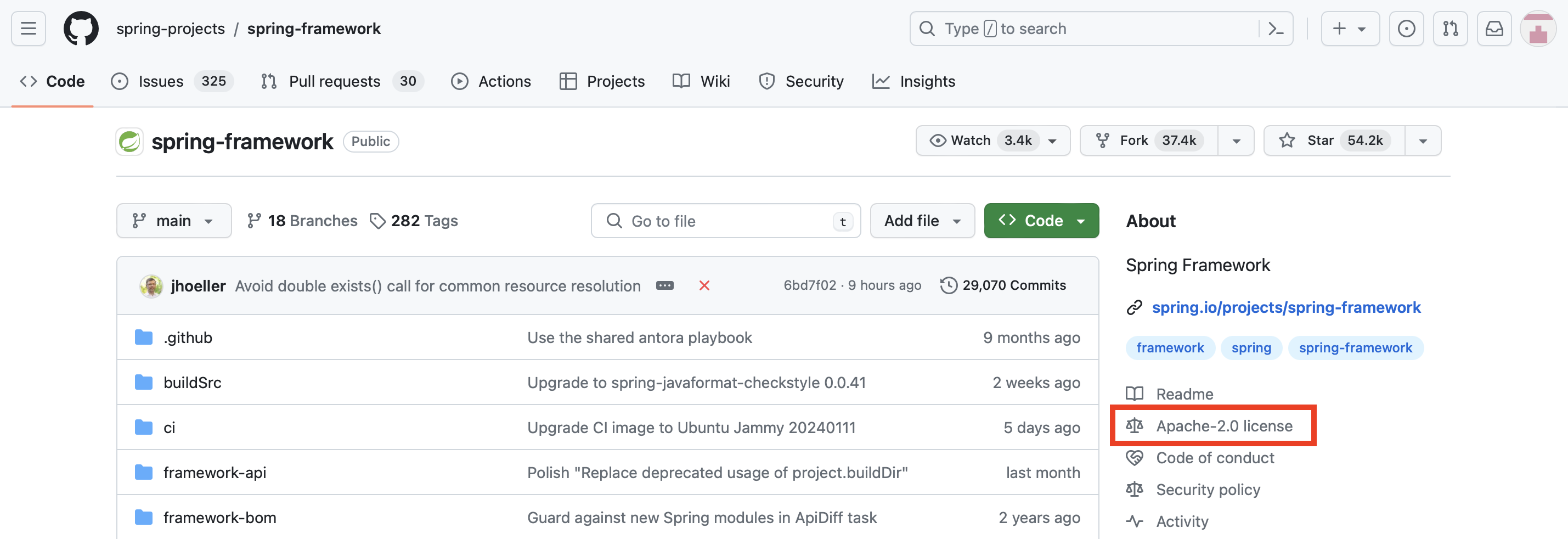This screenshot has height=539, width=1568.
Task: Open commit 'Guard against new Spring modules in ApiDiff task'
Action: point(702,518)
